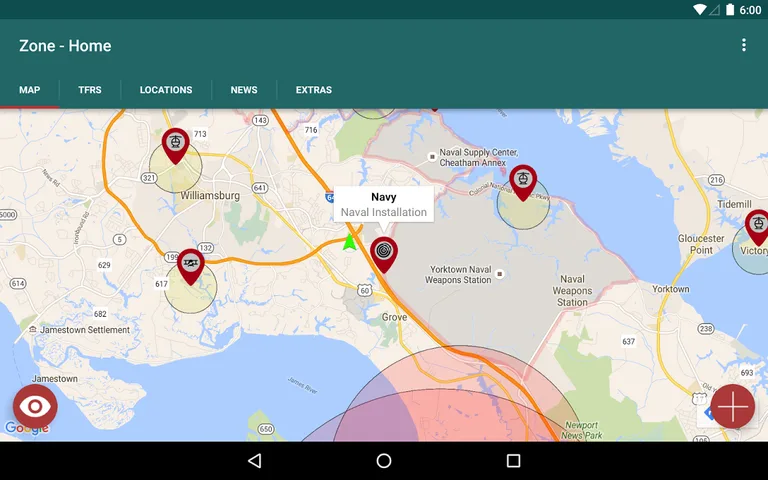Open the Navy Naval Installation info popup
768x480 pixels.
click(384, 204)
